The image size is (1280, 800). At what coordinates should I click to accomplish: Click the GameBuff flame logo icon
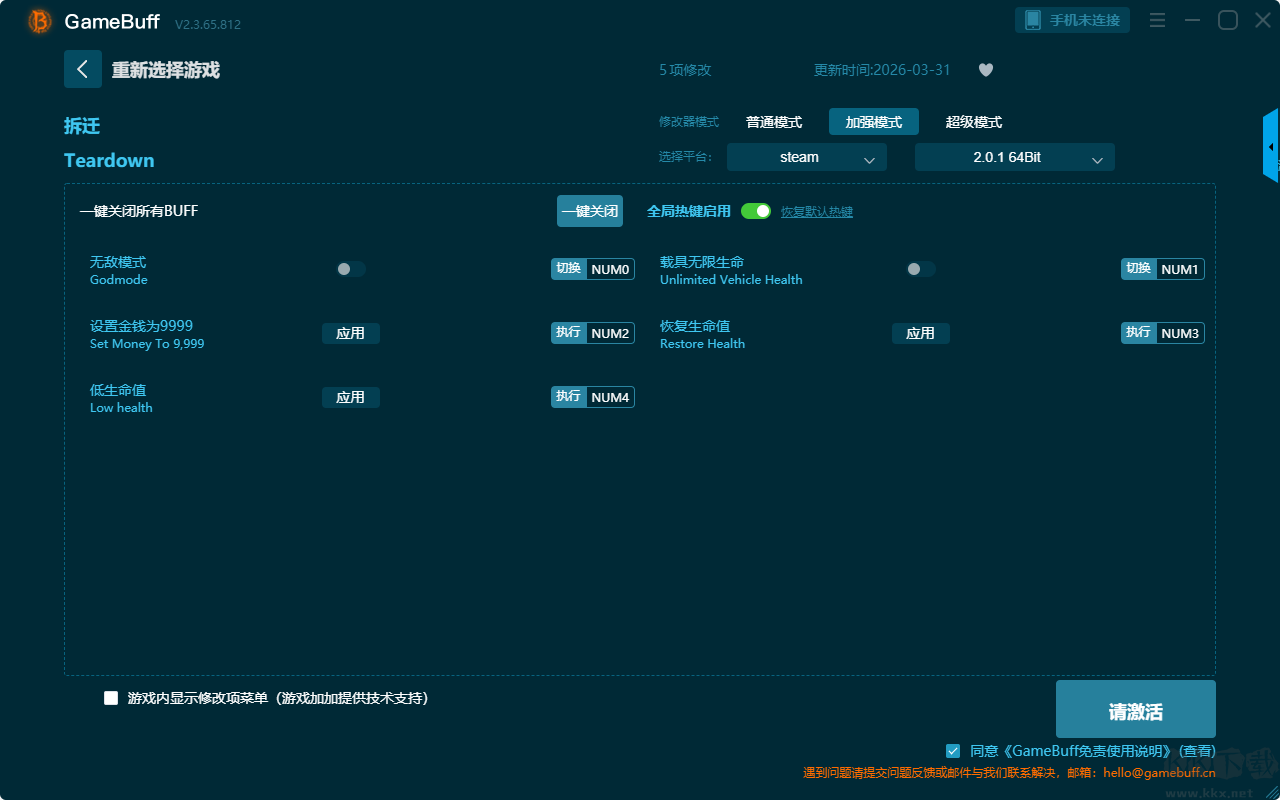pos(40,21)
